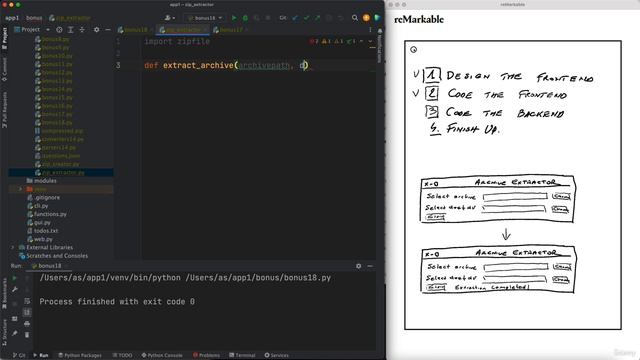
Task: Open the Terminal tool window
Action: pyautogui.click(x=242, y=356)
